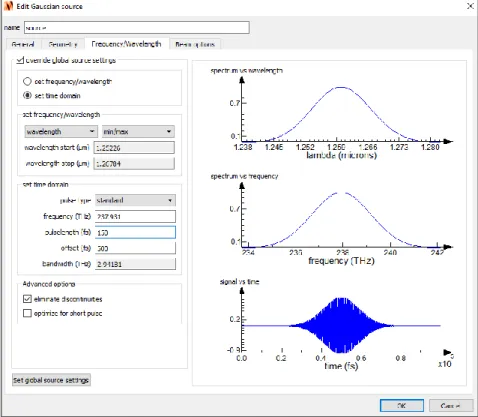The height and width of the screenshot is (417, 478).
Task: Click the spectrum vs wavelength plot
Action: click(342, 113)
